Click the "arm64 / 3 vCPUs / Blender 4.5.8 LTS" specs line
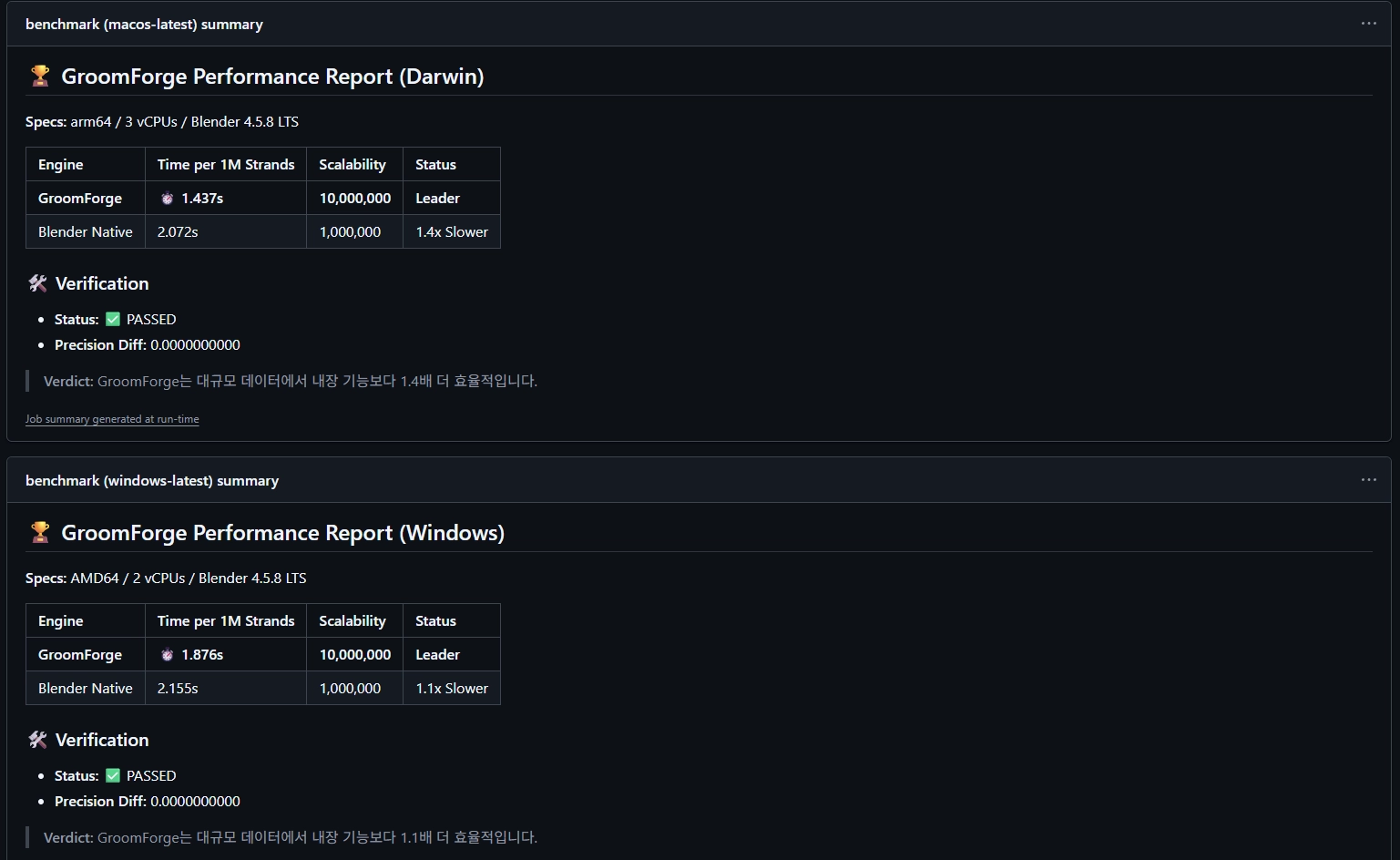1400x860 pixels. (185, 122)
